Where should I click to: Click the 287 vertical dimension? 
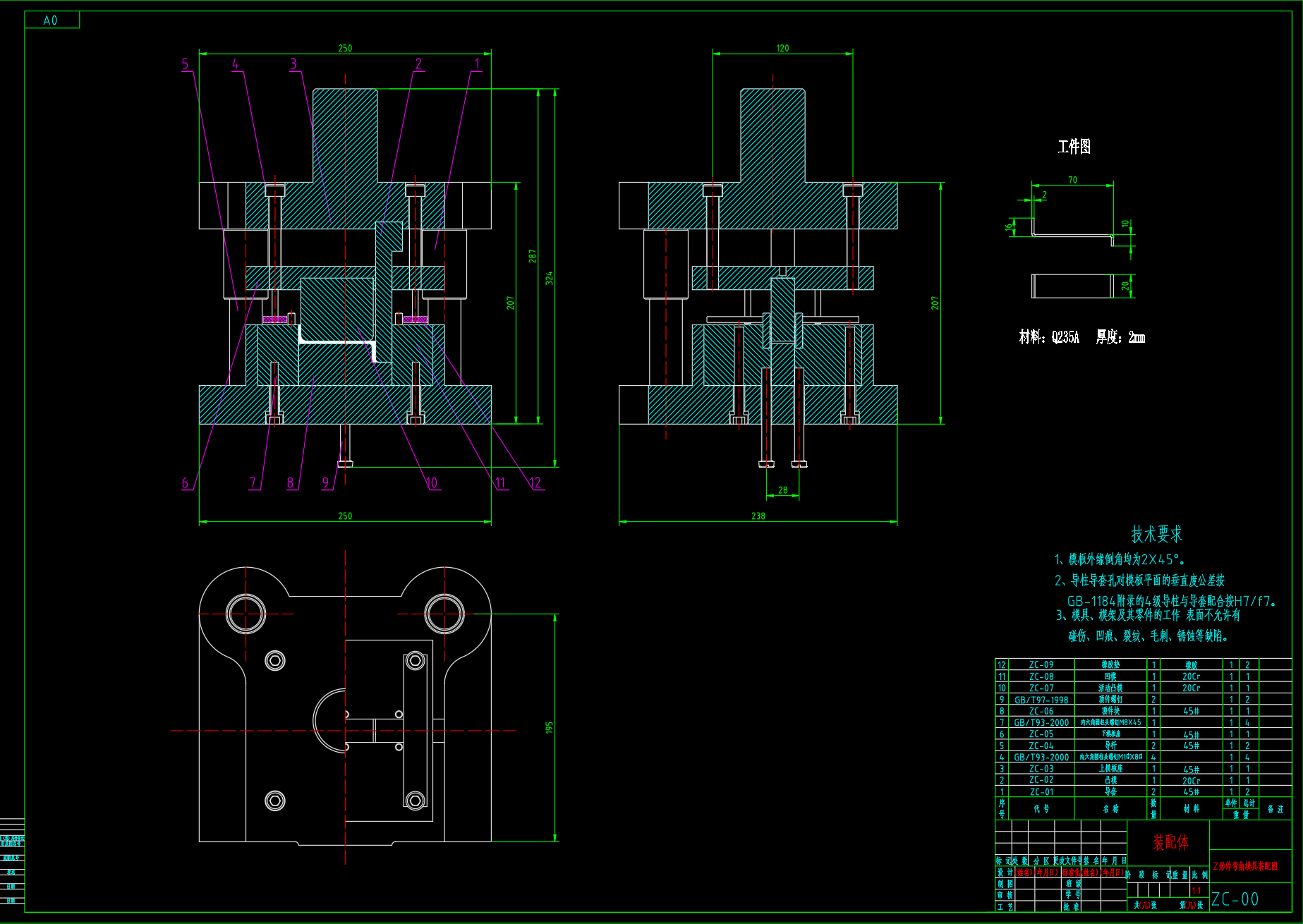point(533,256)
